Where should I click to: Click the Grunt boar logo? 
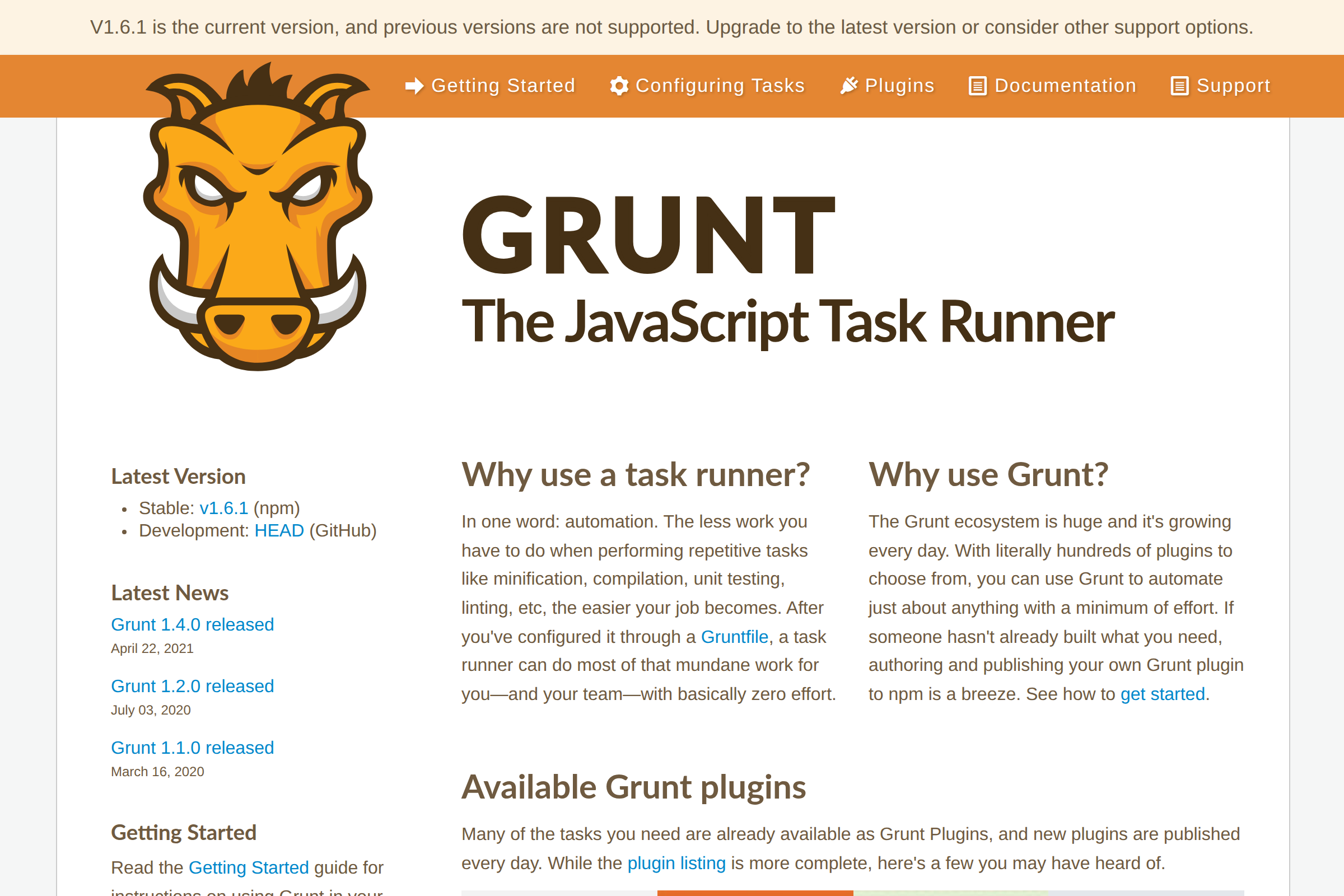(x=258, y=217)
